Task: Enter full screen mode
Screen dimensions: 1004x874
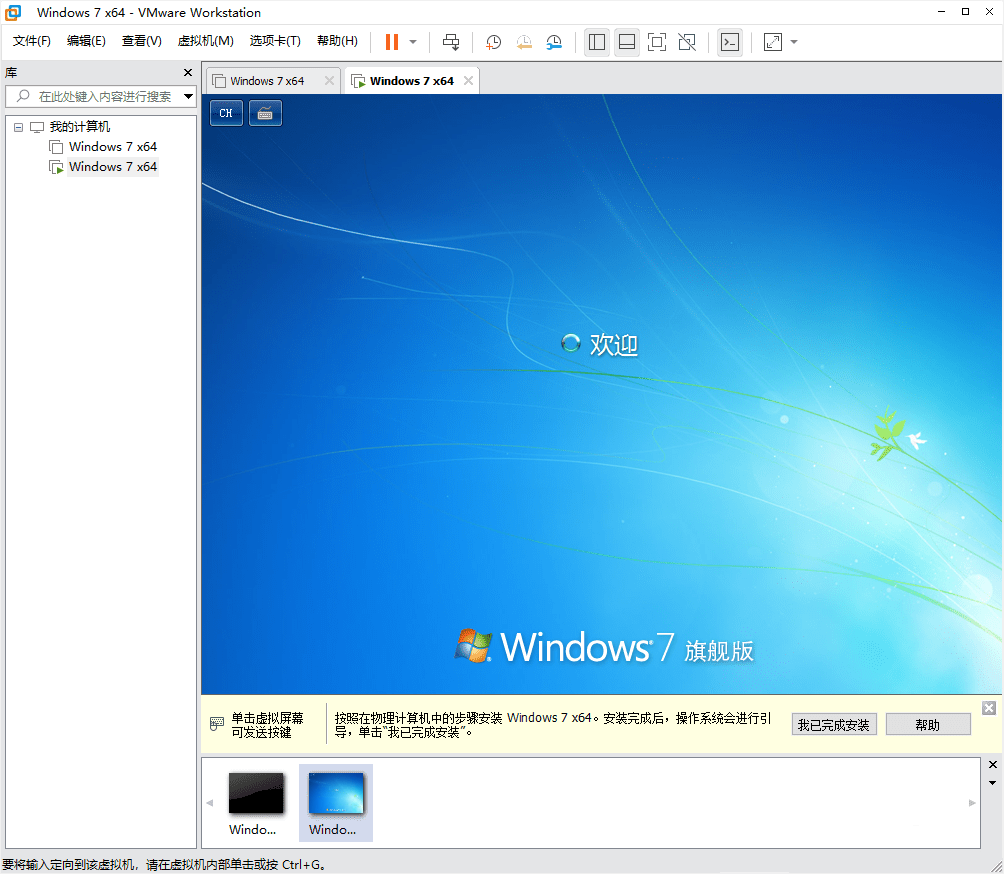Action: 657,42
